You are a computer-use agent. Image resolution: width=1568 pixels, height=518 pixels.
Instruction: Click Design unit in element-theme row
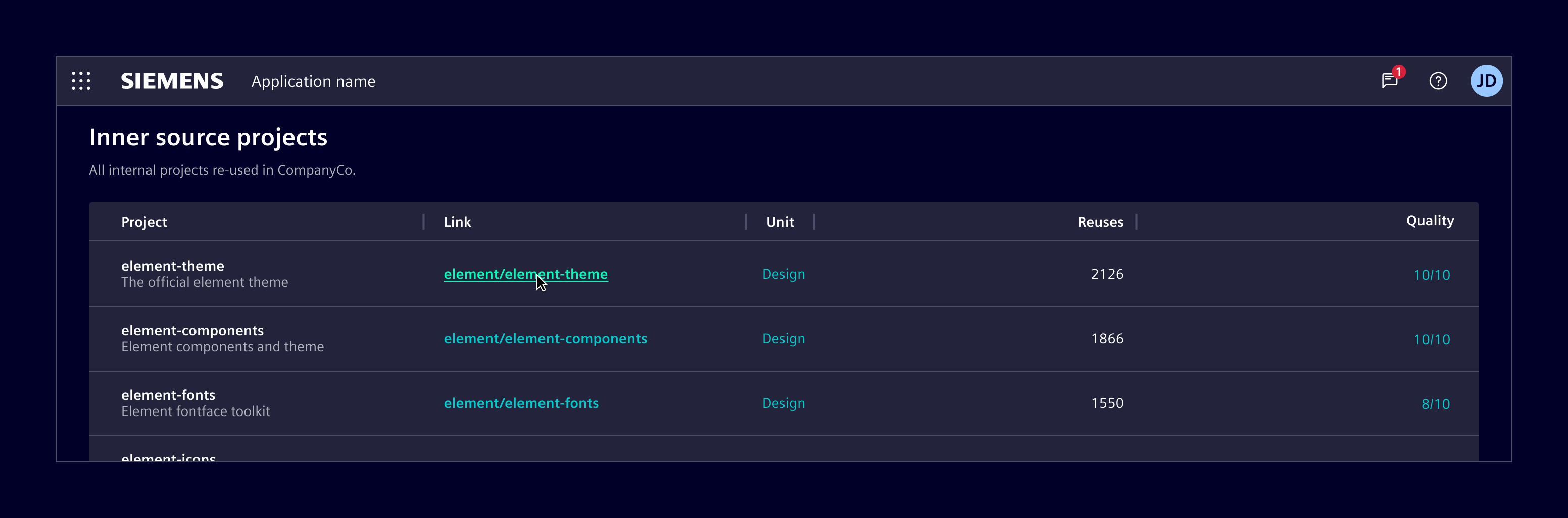coord(783,275)
